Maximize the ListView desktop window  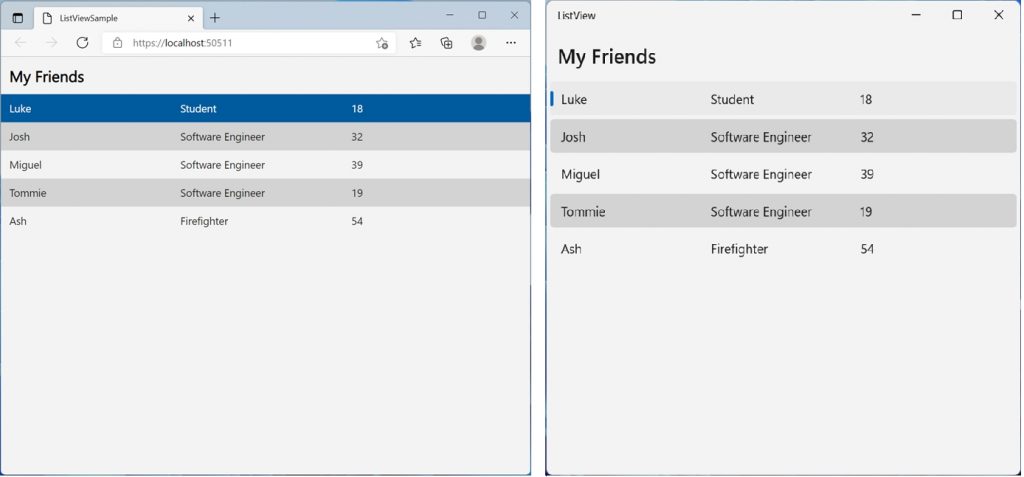[957, 15]
